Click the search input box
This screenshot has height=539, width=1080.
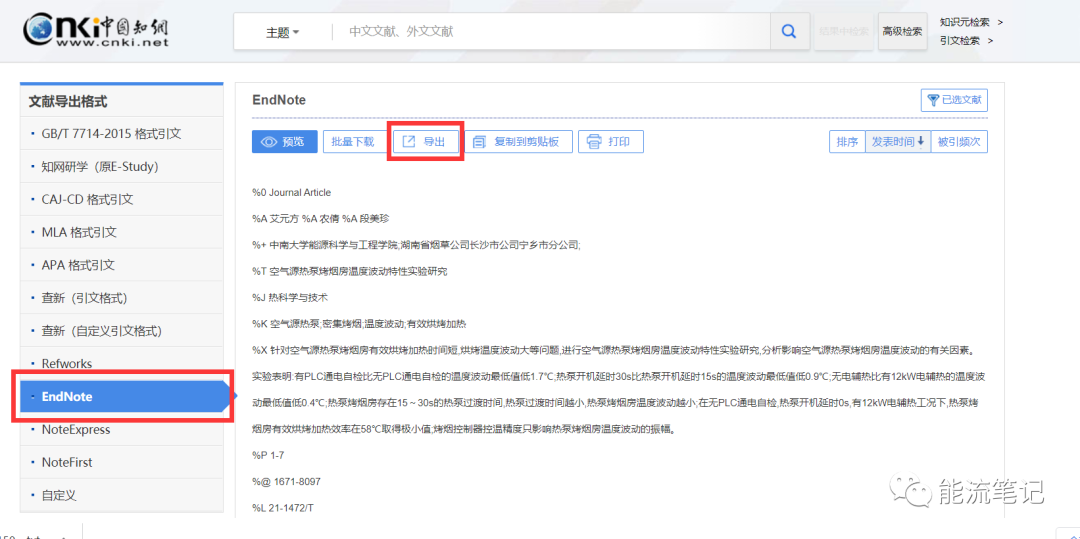[x=550, y=32]
